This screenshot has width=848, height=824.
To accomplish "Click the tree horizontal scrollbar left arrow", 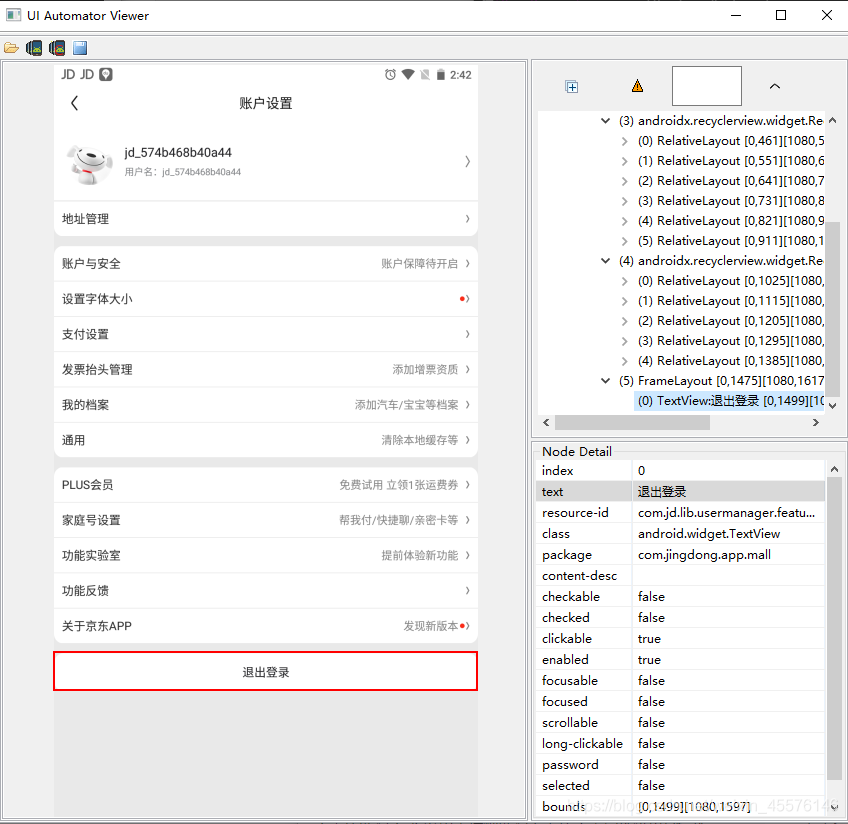I will (546, 423).
